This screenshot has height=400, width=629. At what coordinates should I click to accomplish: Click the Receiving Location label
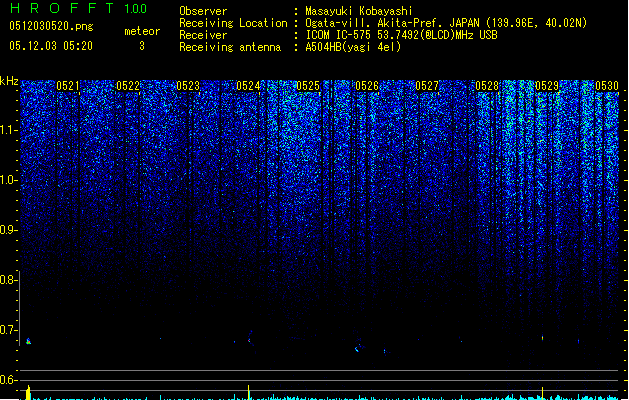pos(233,23)
